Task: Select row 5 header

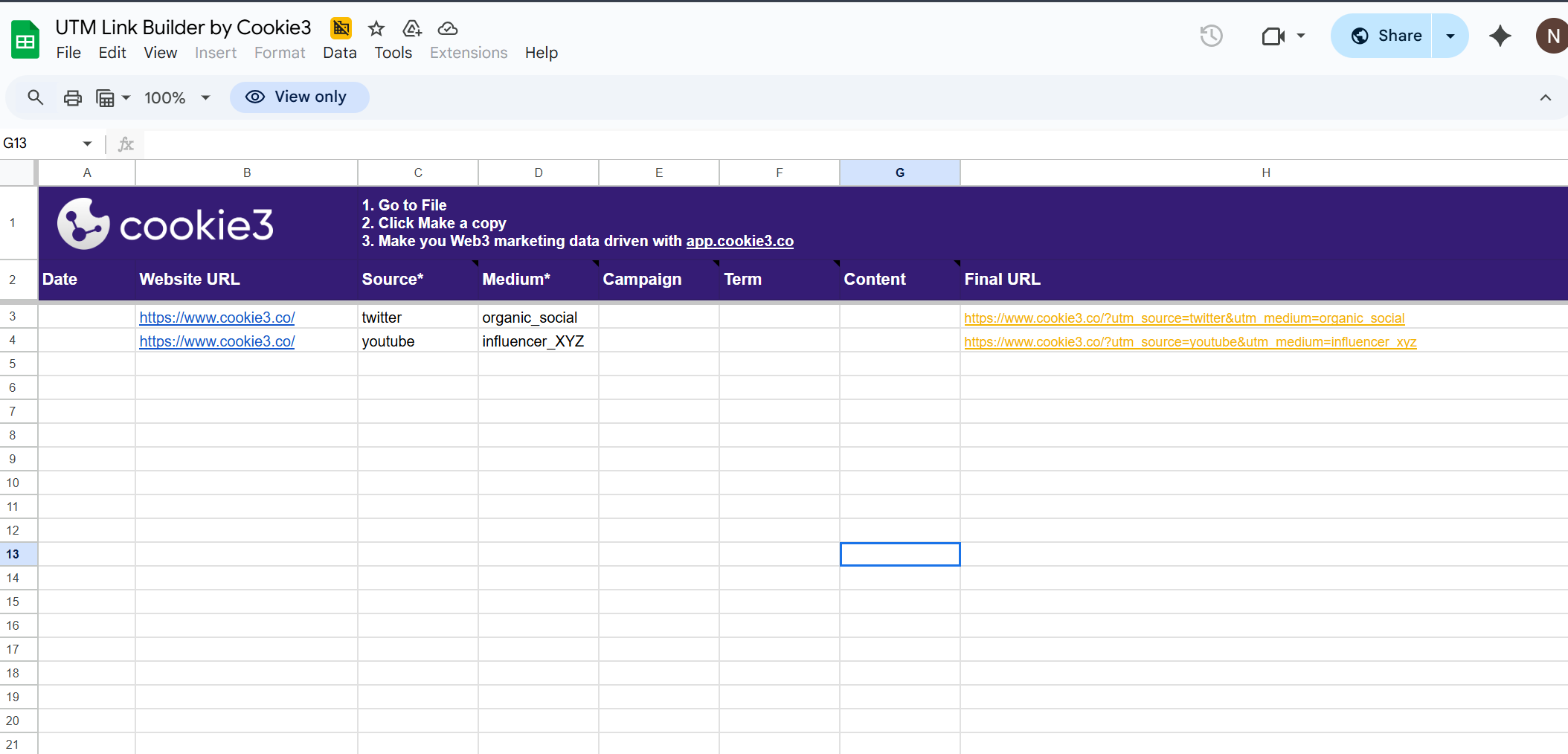Action: (18, 364)
